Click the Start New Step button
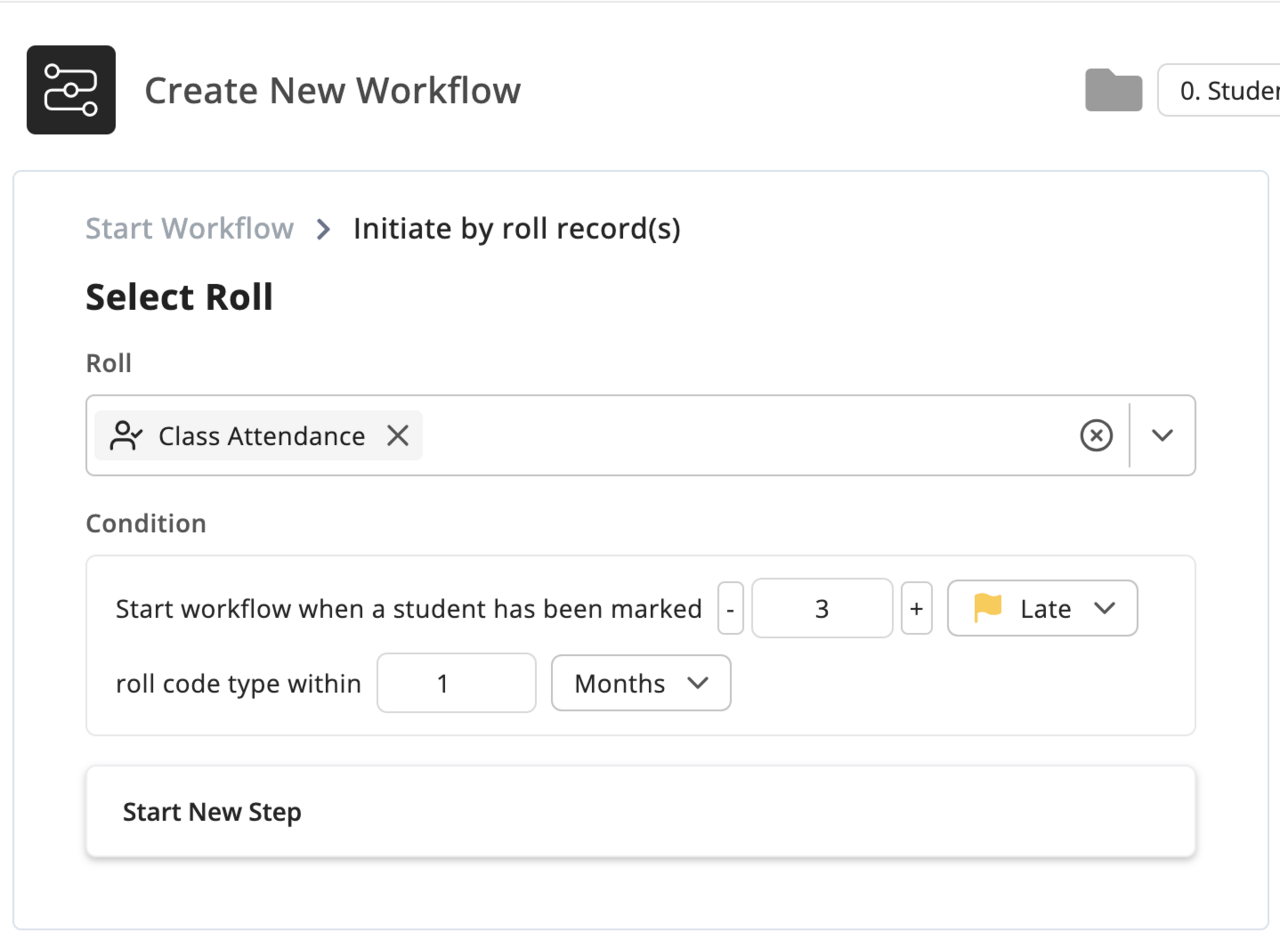Viewport: 1280px width, 949px height. tap(641, 812)
